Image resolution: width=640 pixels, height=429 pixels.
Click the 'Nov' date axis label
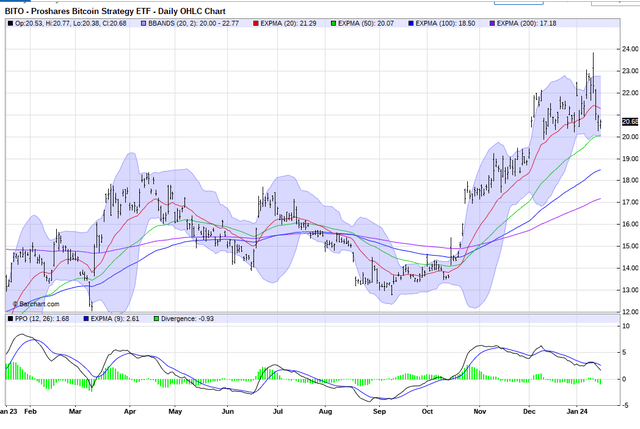(x=480, y=411)
